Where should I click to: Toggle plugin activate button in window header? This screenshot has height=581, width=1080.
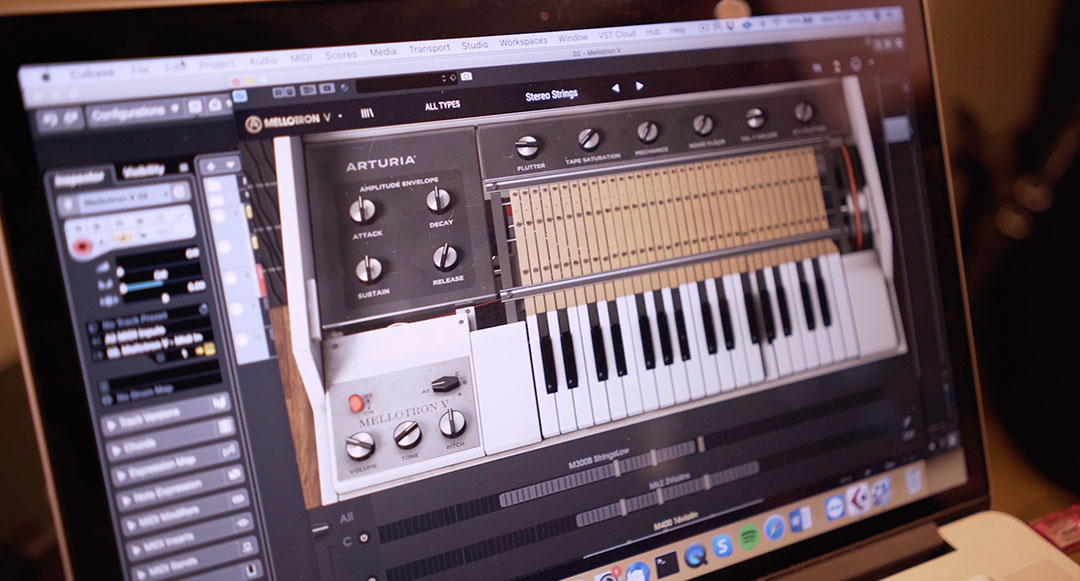tap(240, 96)
